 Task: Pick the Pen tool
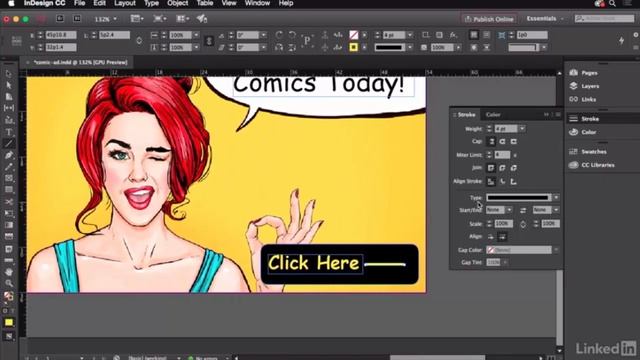coord(9,155)
